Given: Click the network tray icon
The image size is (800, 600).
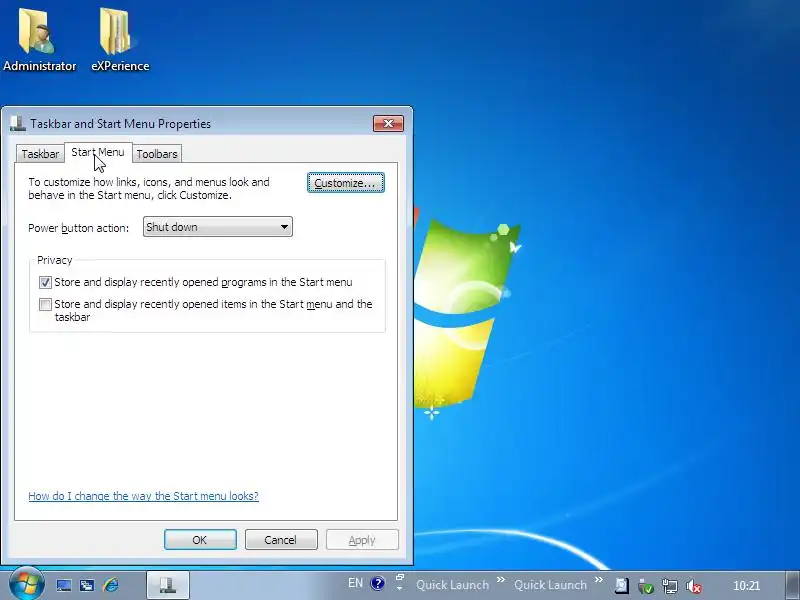Looking at the screenshot, I should point(669,586).
